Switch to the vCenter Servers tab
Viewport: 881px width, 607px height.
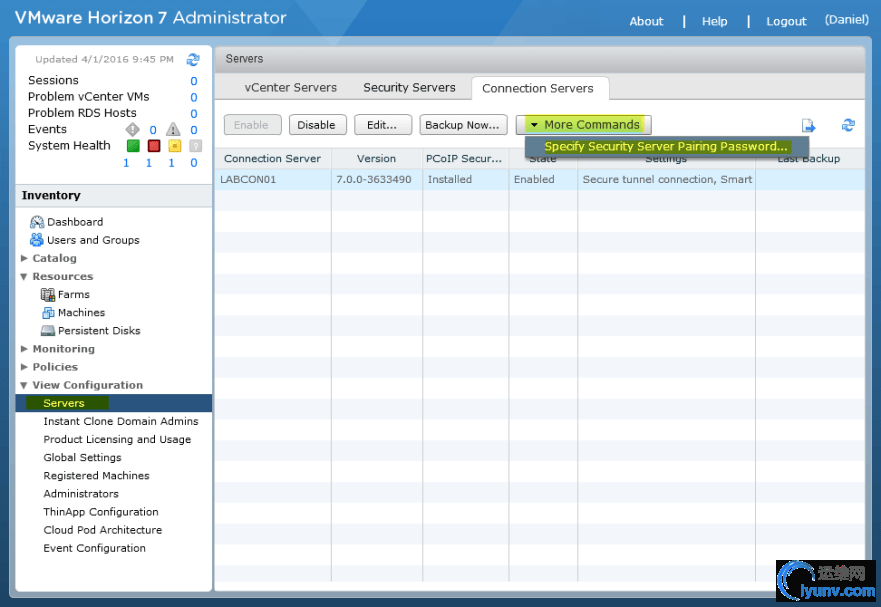click(x=290, y=88)
